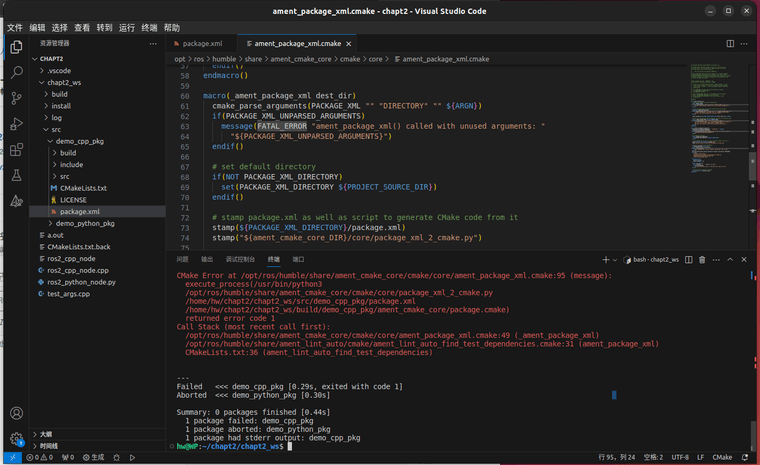Screen dimensions: 760x465
Task: Open editor more actions menu
Action: (744, 44)
